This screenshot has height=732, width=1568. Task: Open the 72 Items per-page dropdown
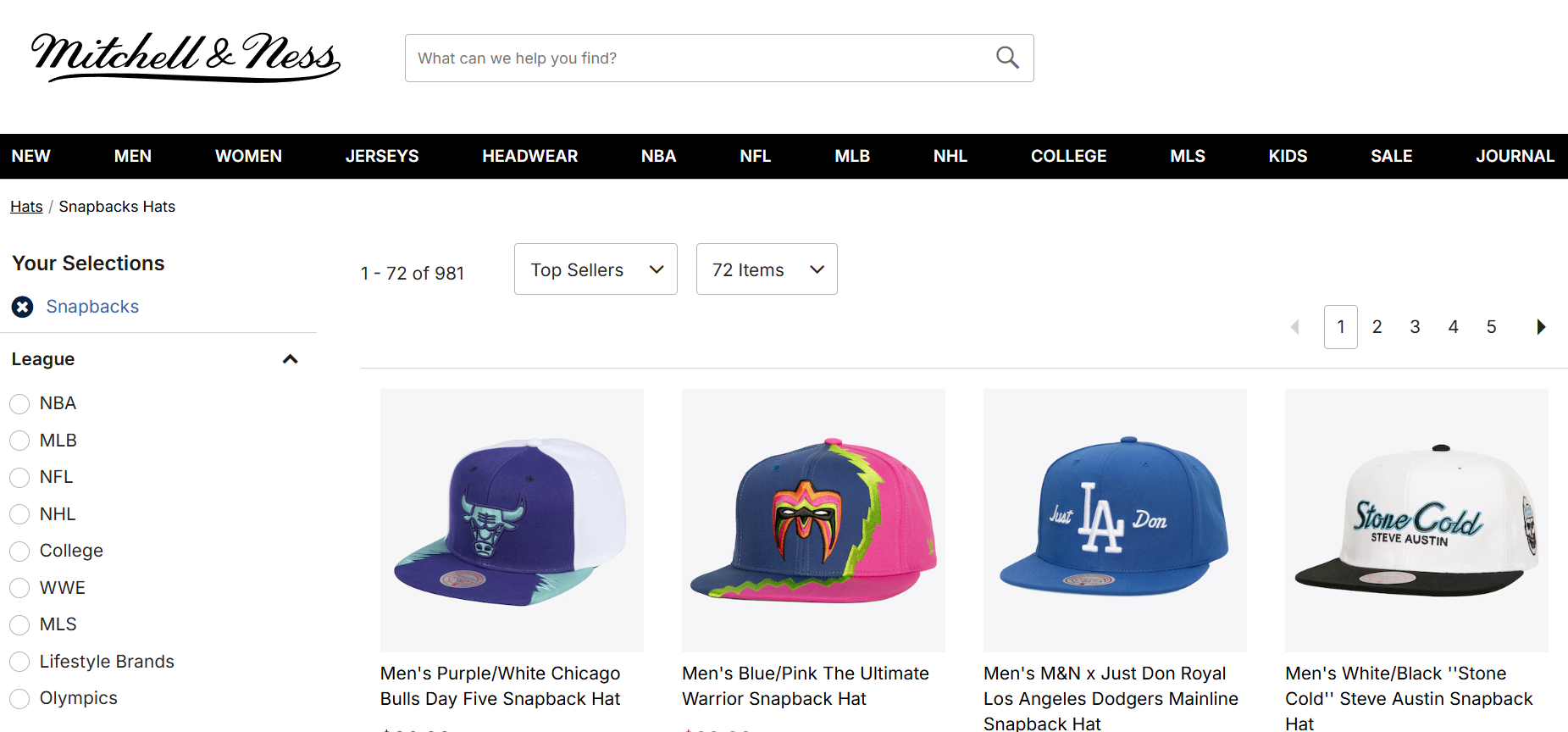767,269
